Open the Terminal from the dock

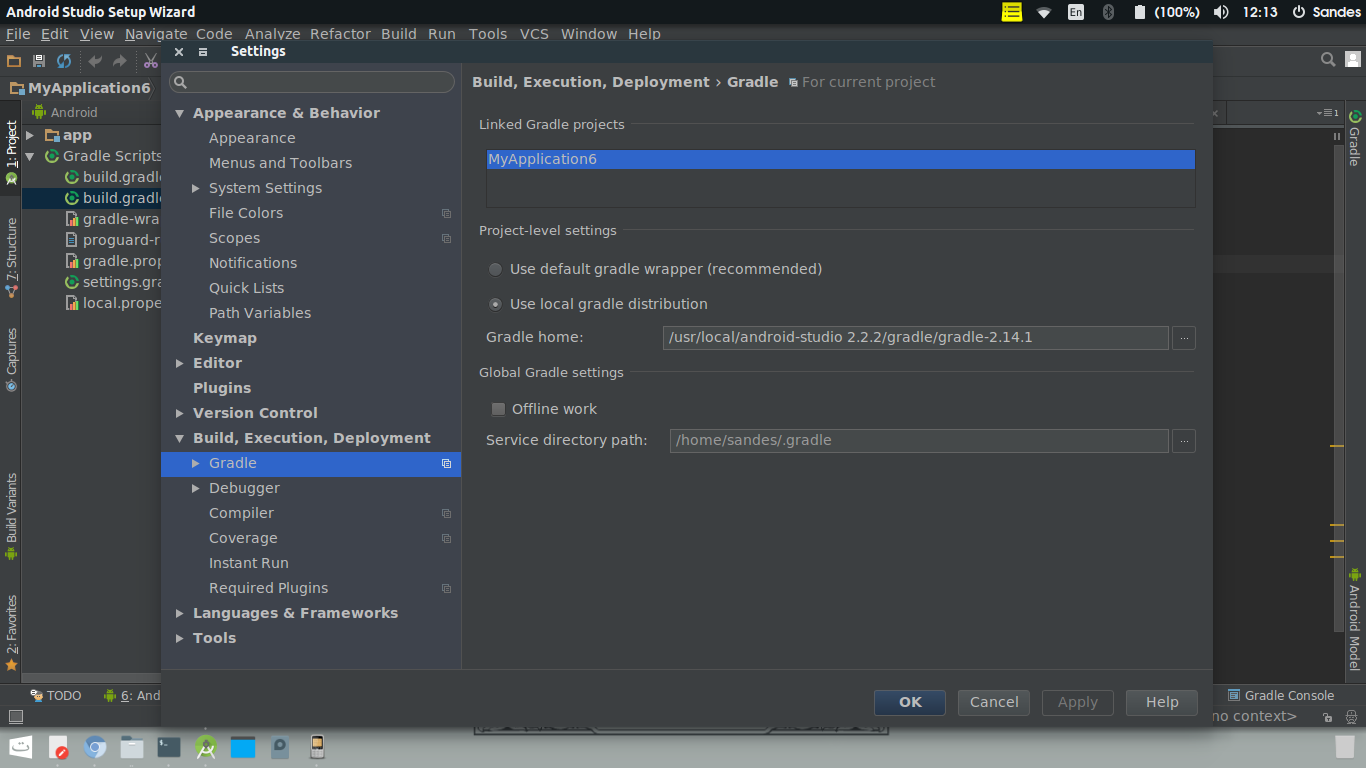click(x=169, y=746)
